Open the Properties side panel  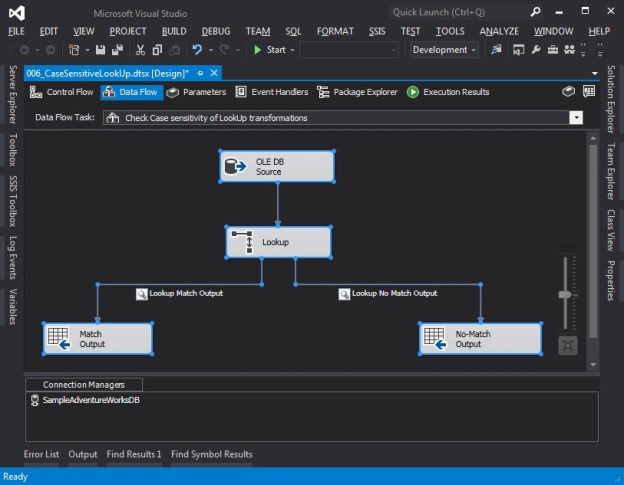(611, 280)
